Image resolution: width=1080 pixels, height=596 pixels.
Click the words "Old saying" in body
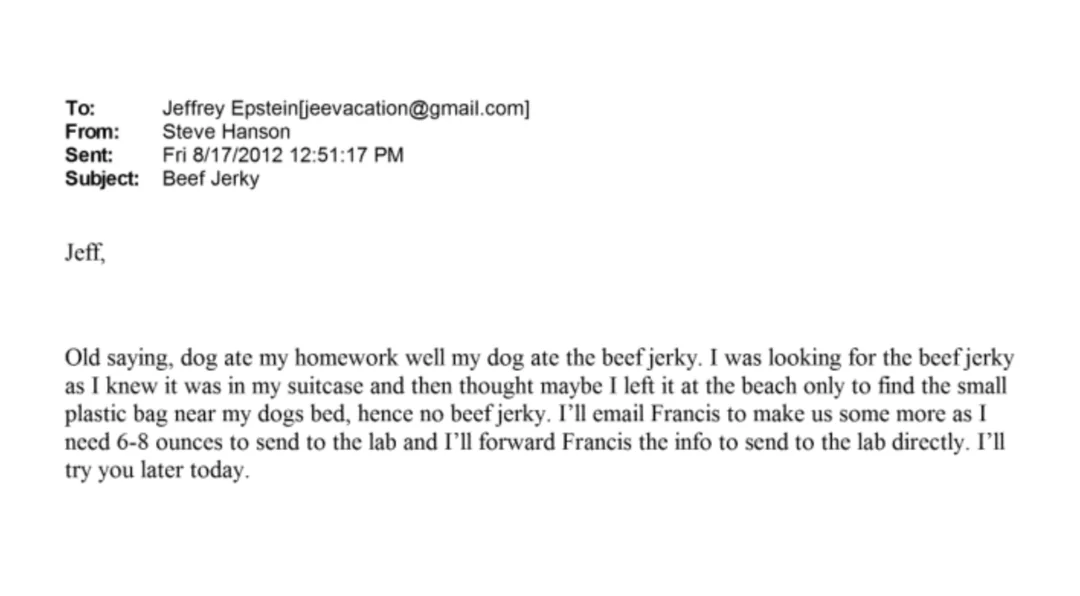pos(117,358)
